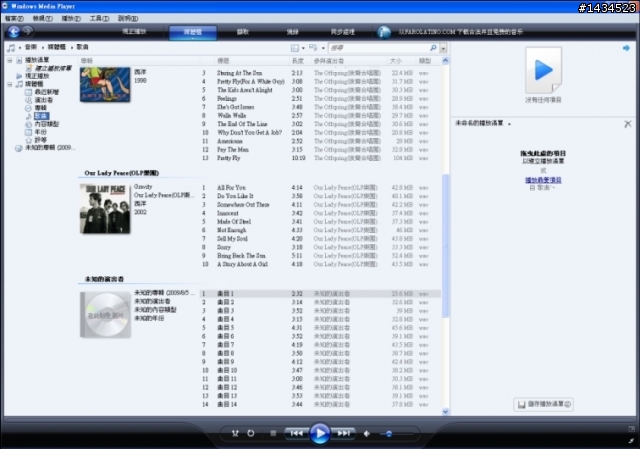Click the 播放喜愛項目 link

pos(543,180)
